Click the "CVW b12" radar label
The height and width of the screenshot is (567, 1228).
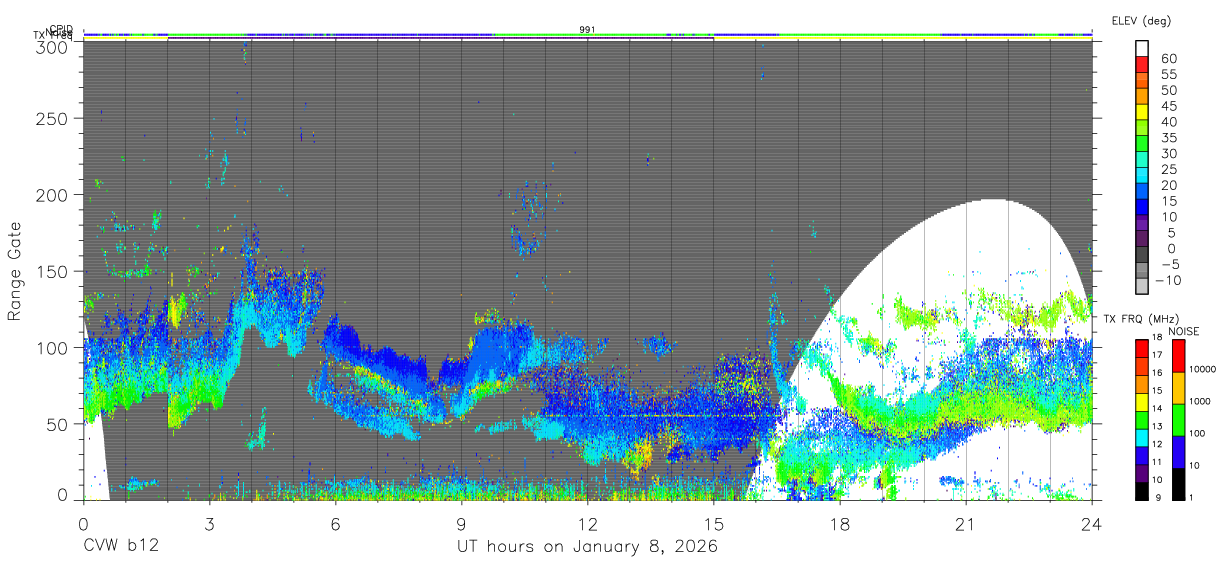(x=121, y=547)
